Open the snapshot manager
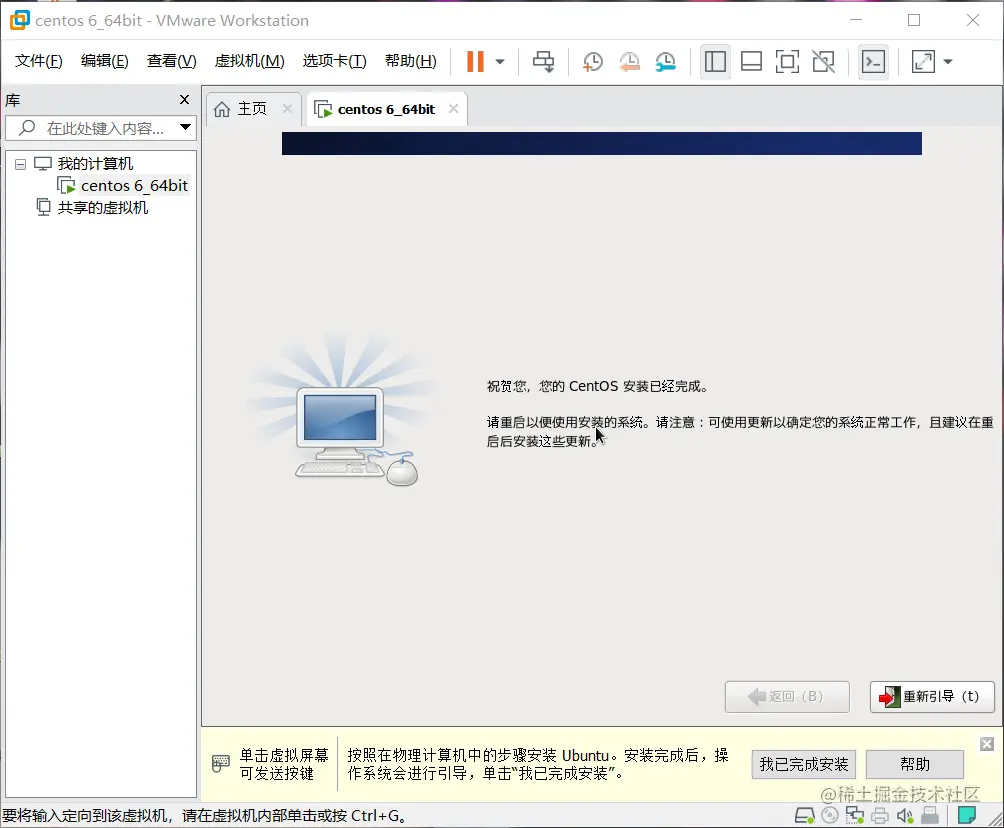The width and height of the screenshot is (1004, 828). point(666,61)
